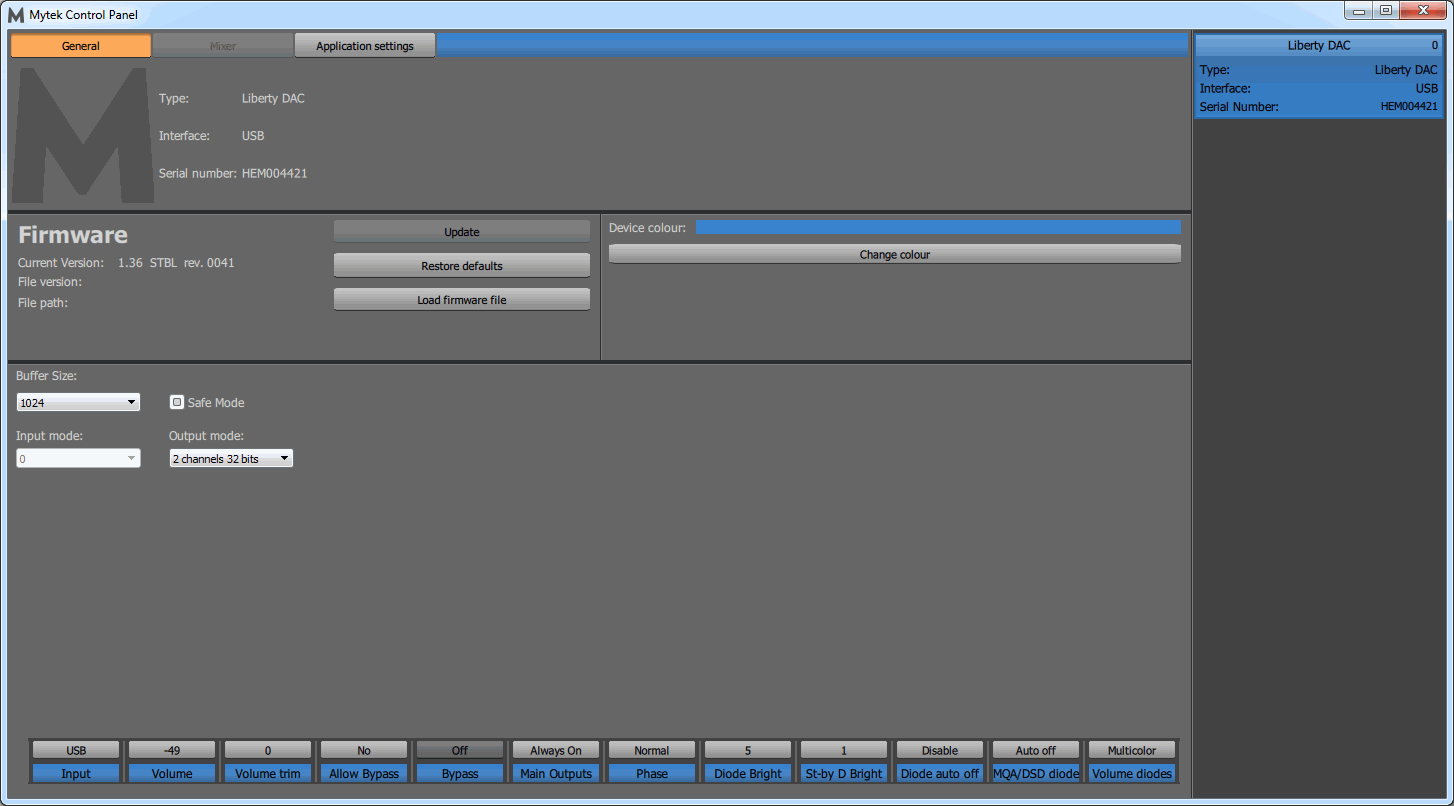Click the Volume diodes value Multicolor
Screen dimensions: 1454x806
point(1132,750)
